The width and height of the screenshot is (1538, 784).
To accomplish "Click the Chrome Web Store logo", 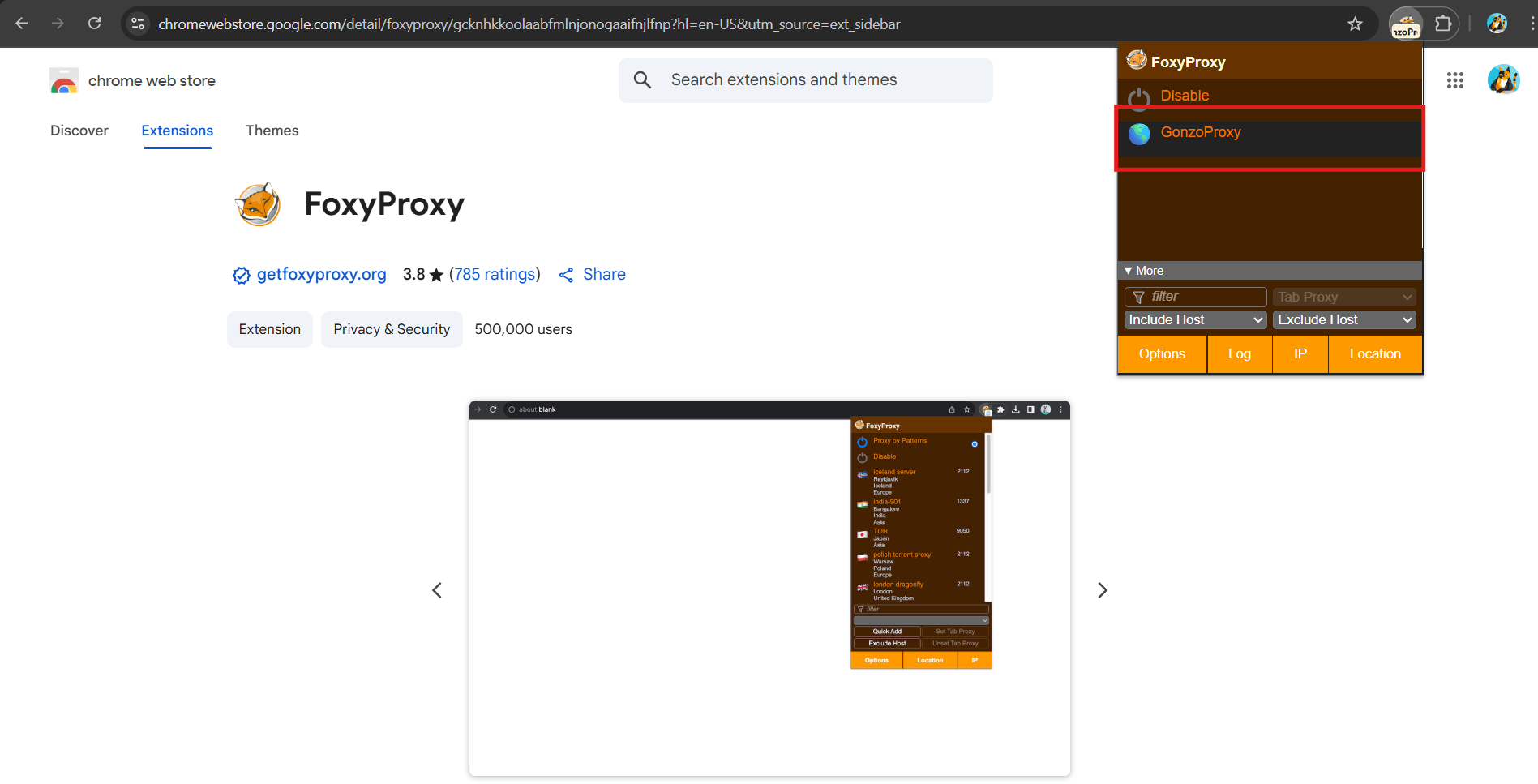I will 64,81.
